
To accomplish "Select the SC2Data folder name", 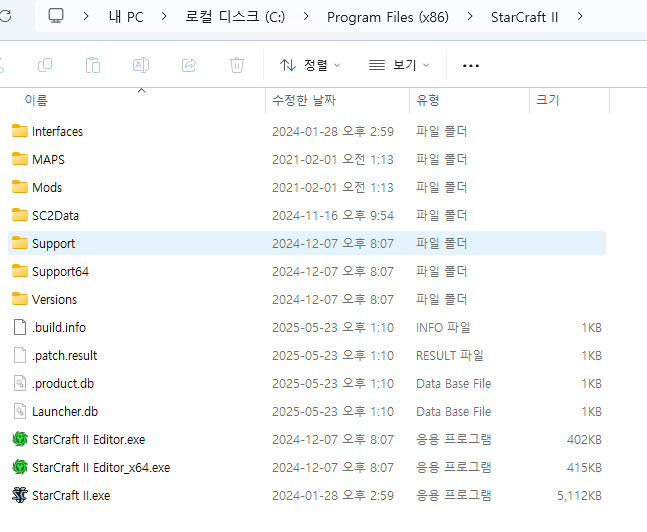I will [x=55, y=215].
